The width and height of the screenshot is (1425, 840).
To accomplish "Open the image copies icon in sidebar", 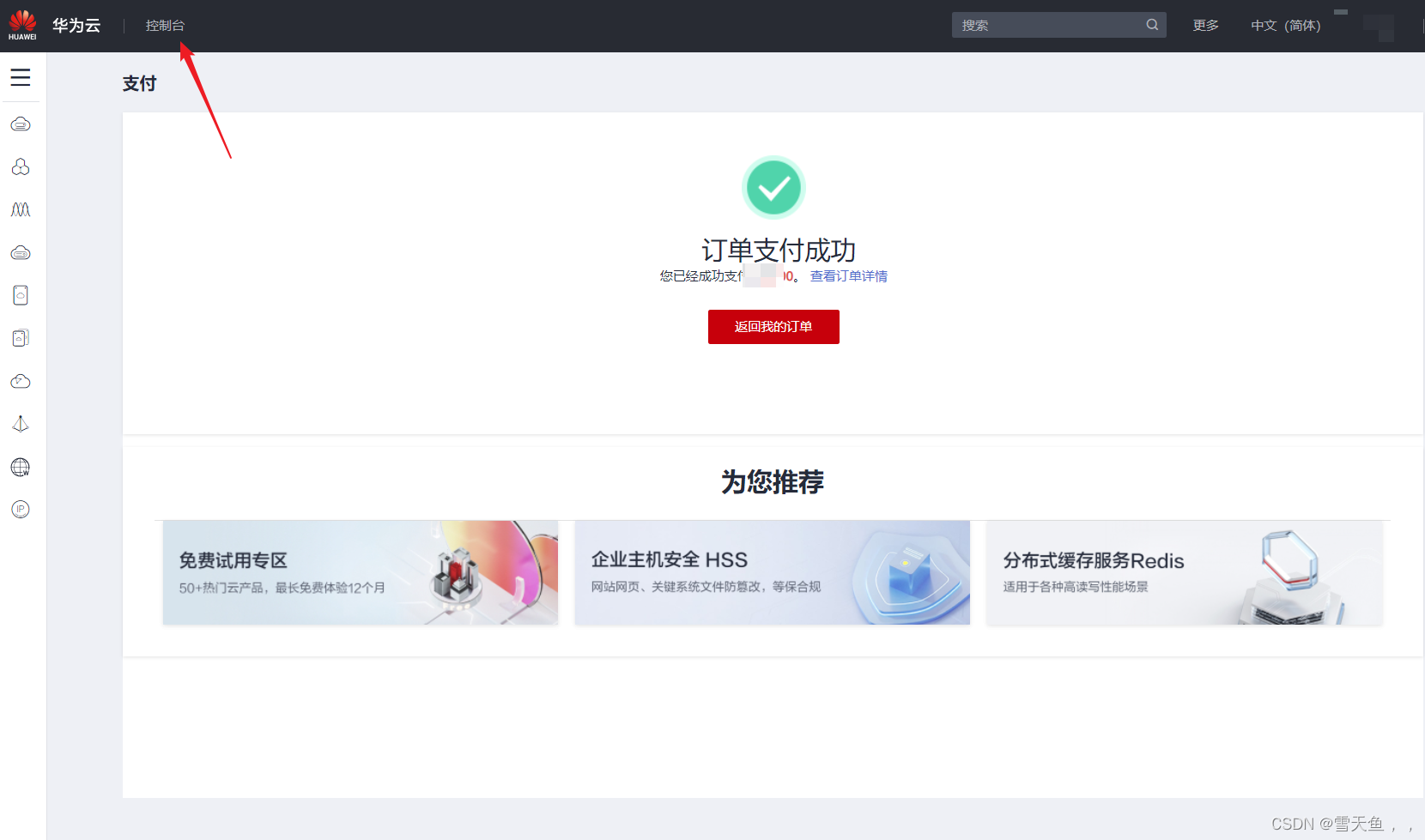I will (20, 337).
